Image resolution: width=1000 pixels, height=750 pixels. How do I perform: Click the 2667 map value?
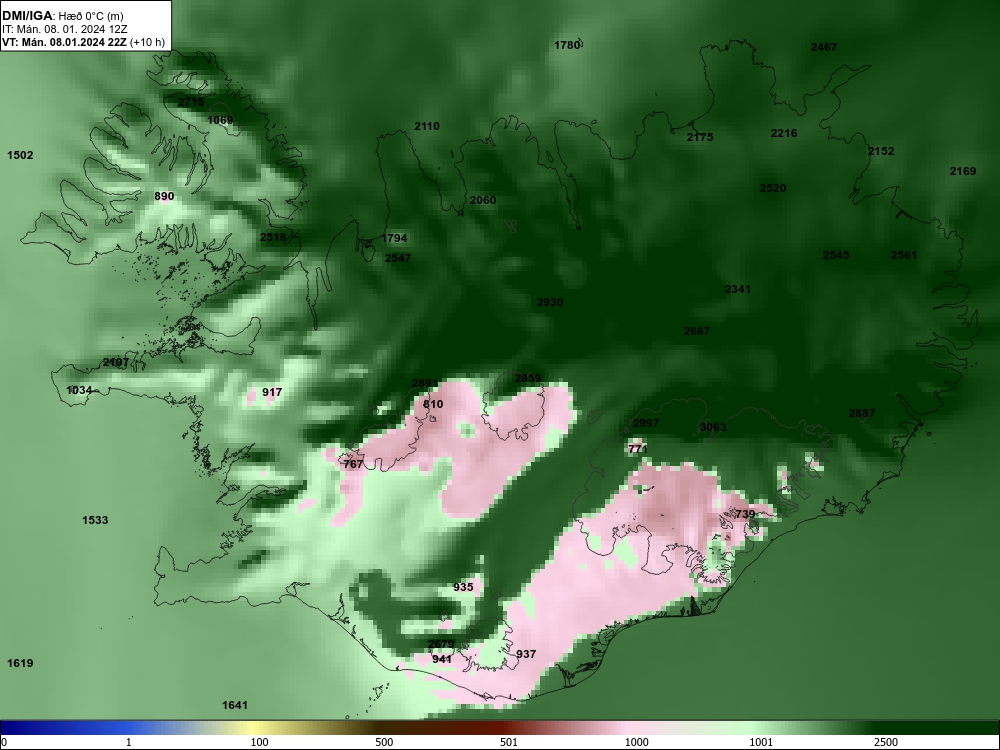[696, 331]
